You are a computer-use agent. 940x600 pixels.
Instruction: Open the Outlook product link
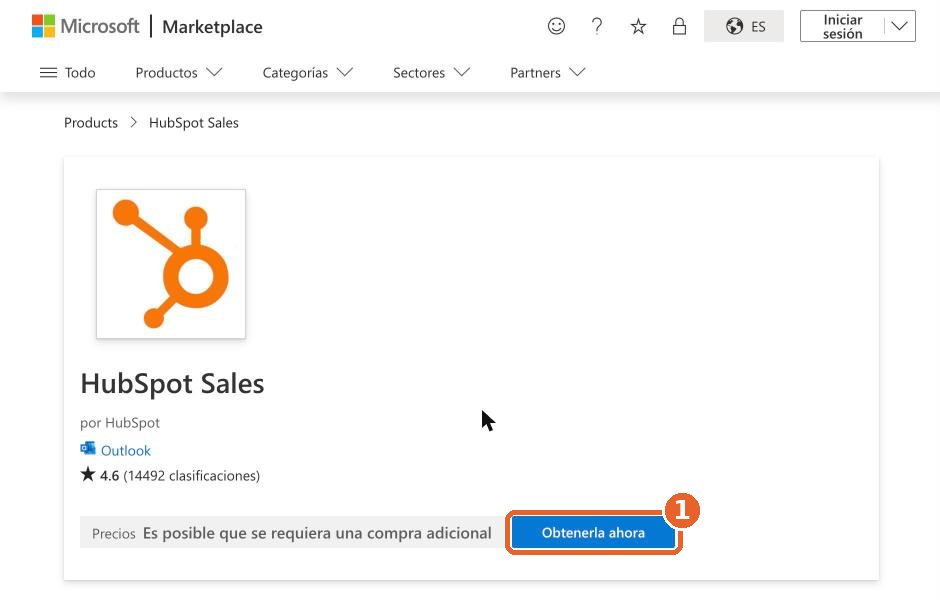pyautogui.click(x=125, y=451)
